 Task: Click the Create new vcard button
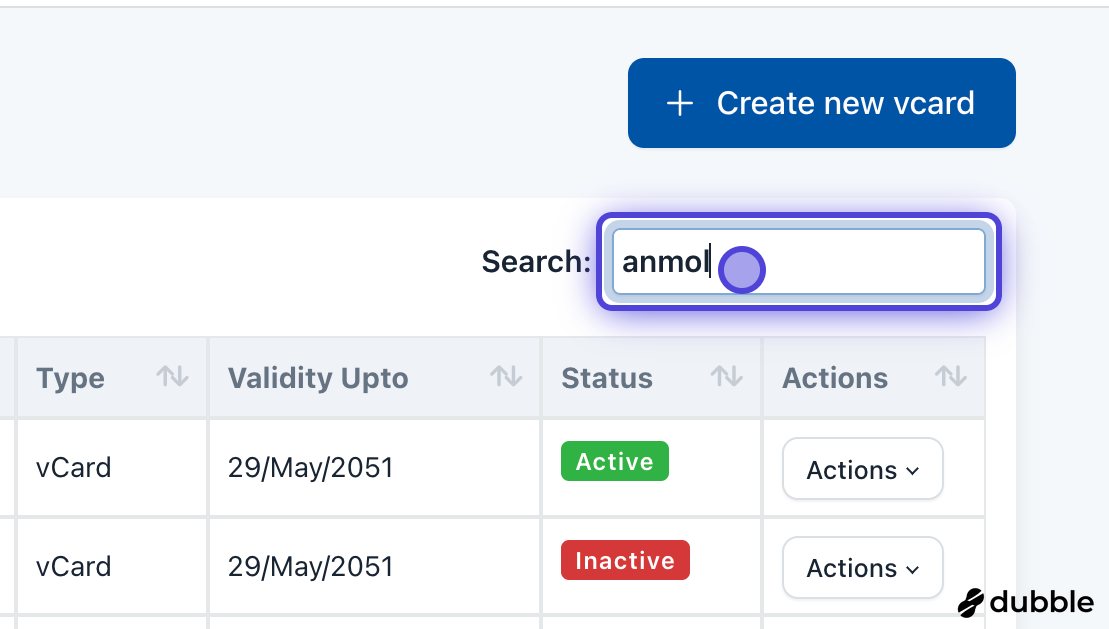(x=822, y=103)
